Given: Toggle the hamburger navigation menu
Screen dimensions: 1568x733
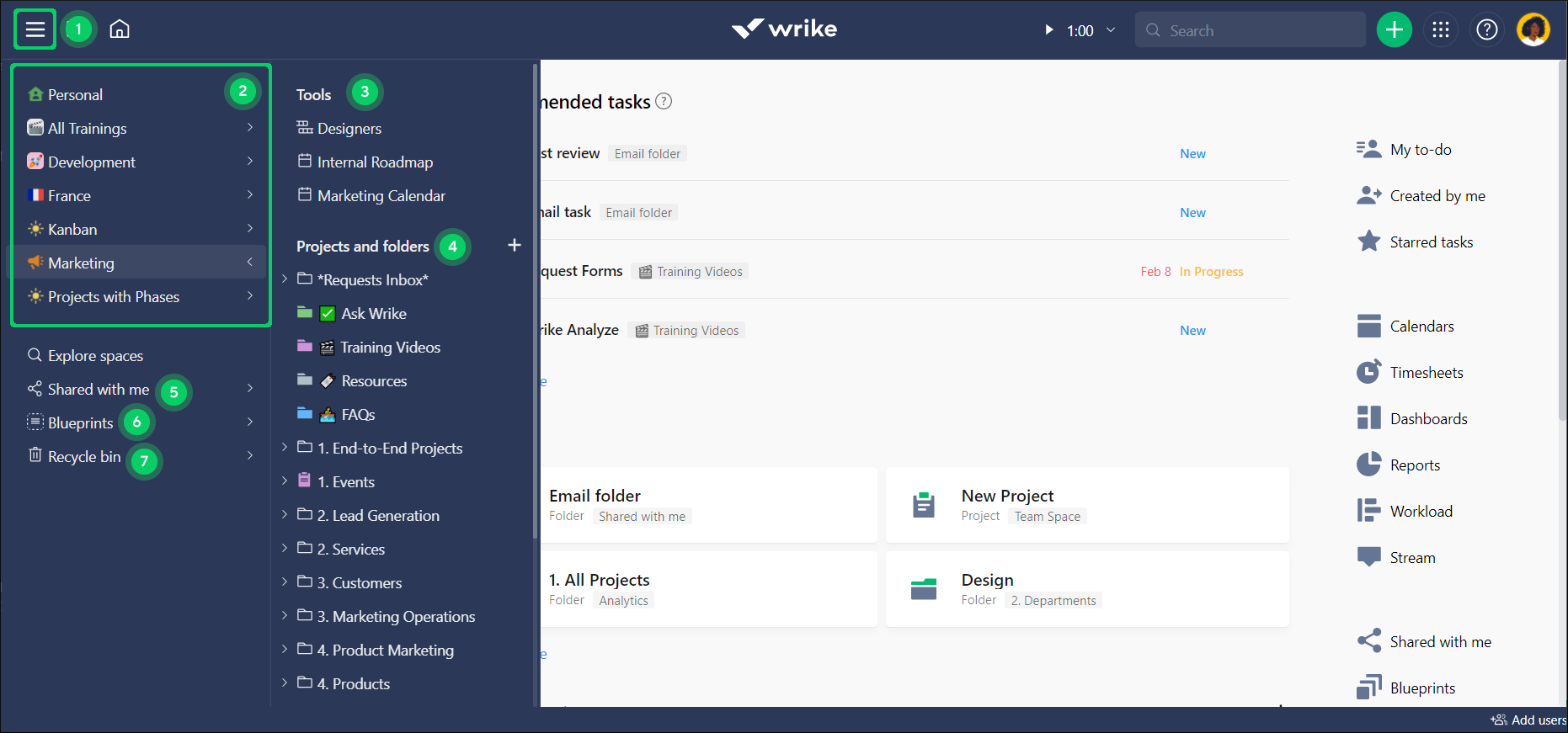Looking at the screenshot, I should [35, 30].
